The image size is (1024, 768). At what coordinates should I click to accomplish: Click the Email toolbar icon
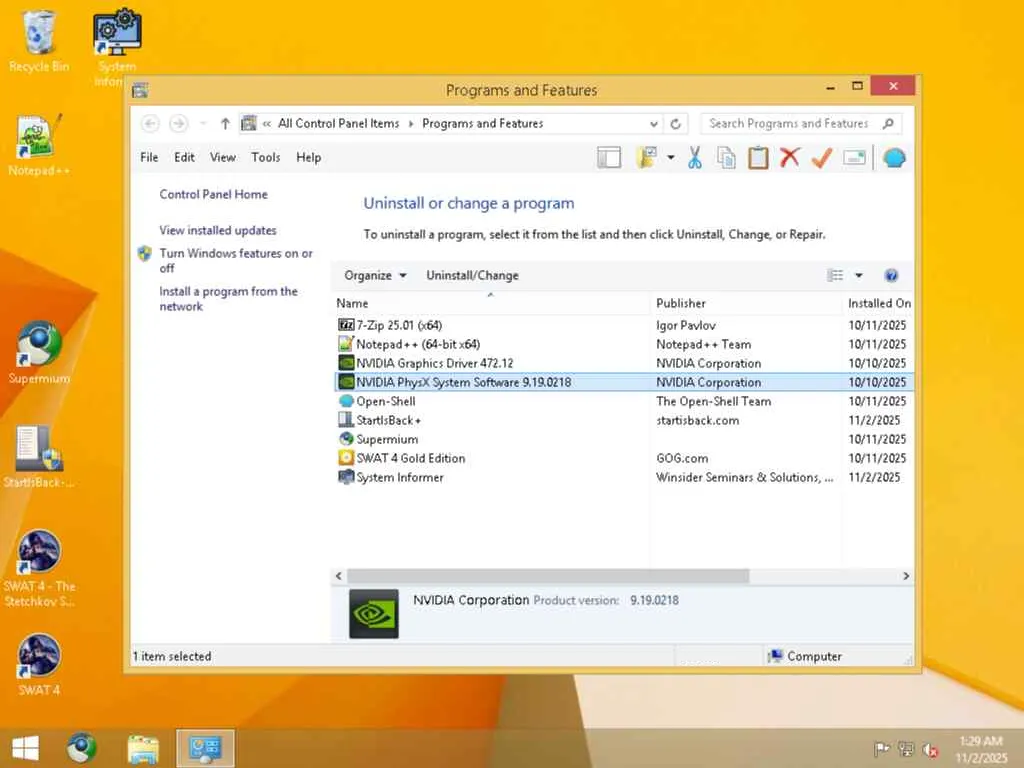(854, 157)
